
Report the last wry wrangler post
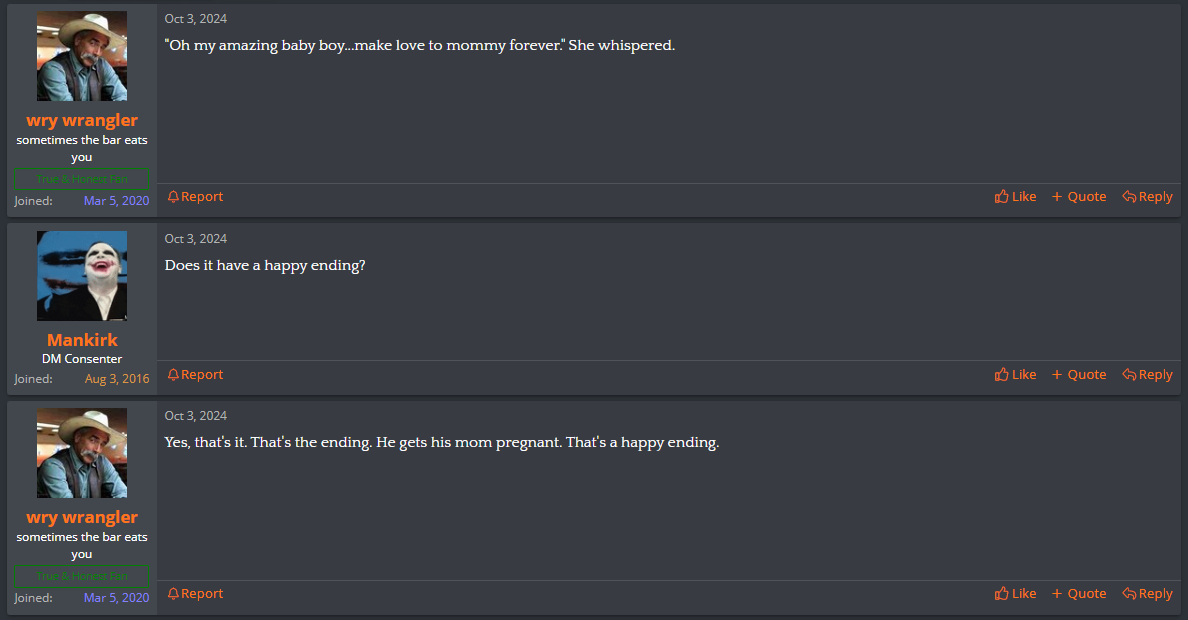(195, 594)
